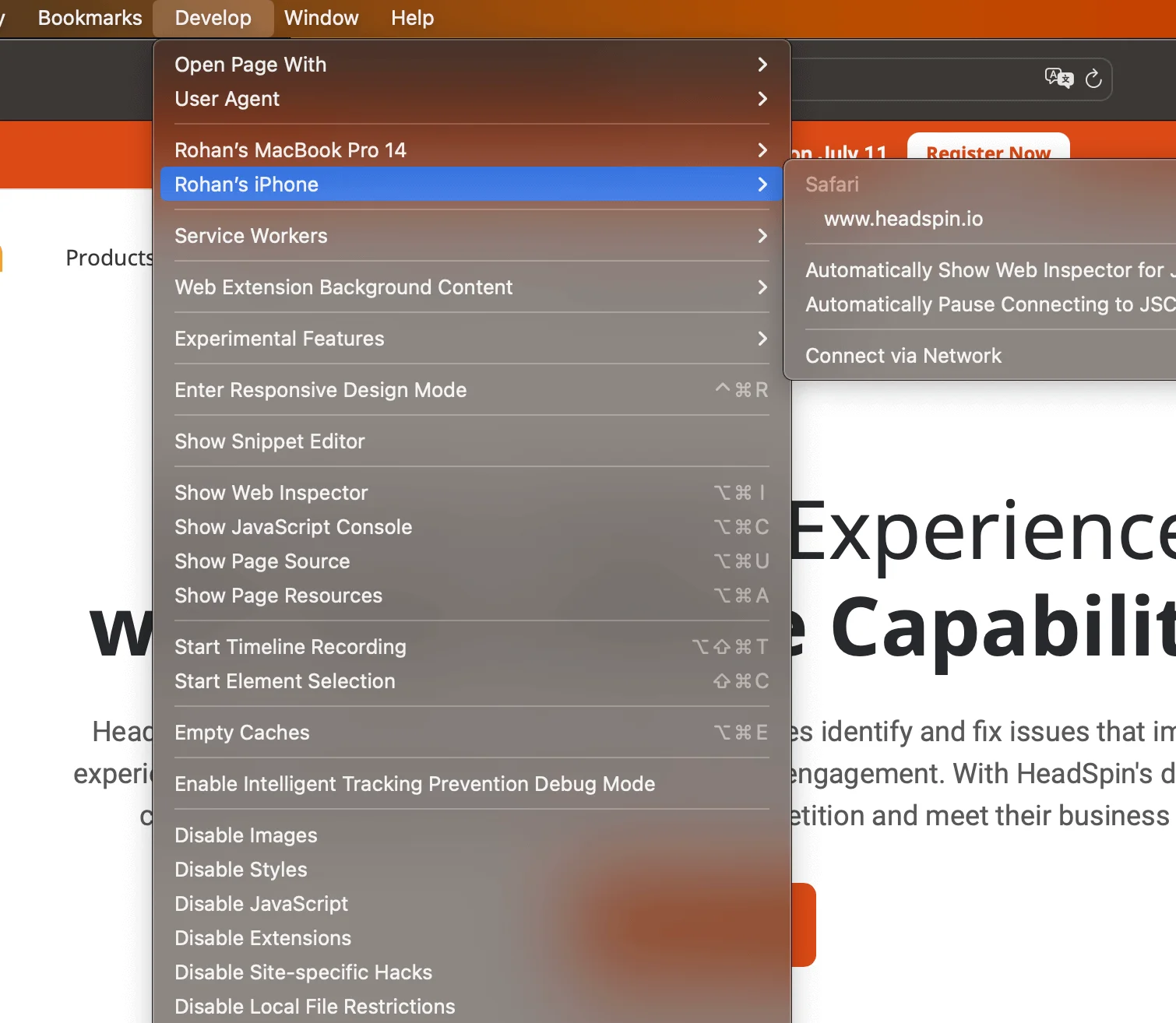Toggle Automatically Pause Connecting to JSC option
This screenshot has height=1023, width=1176.
(984, 304)
